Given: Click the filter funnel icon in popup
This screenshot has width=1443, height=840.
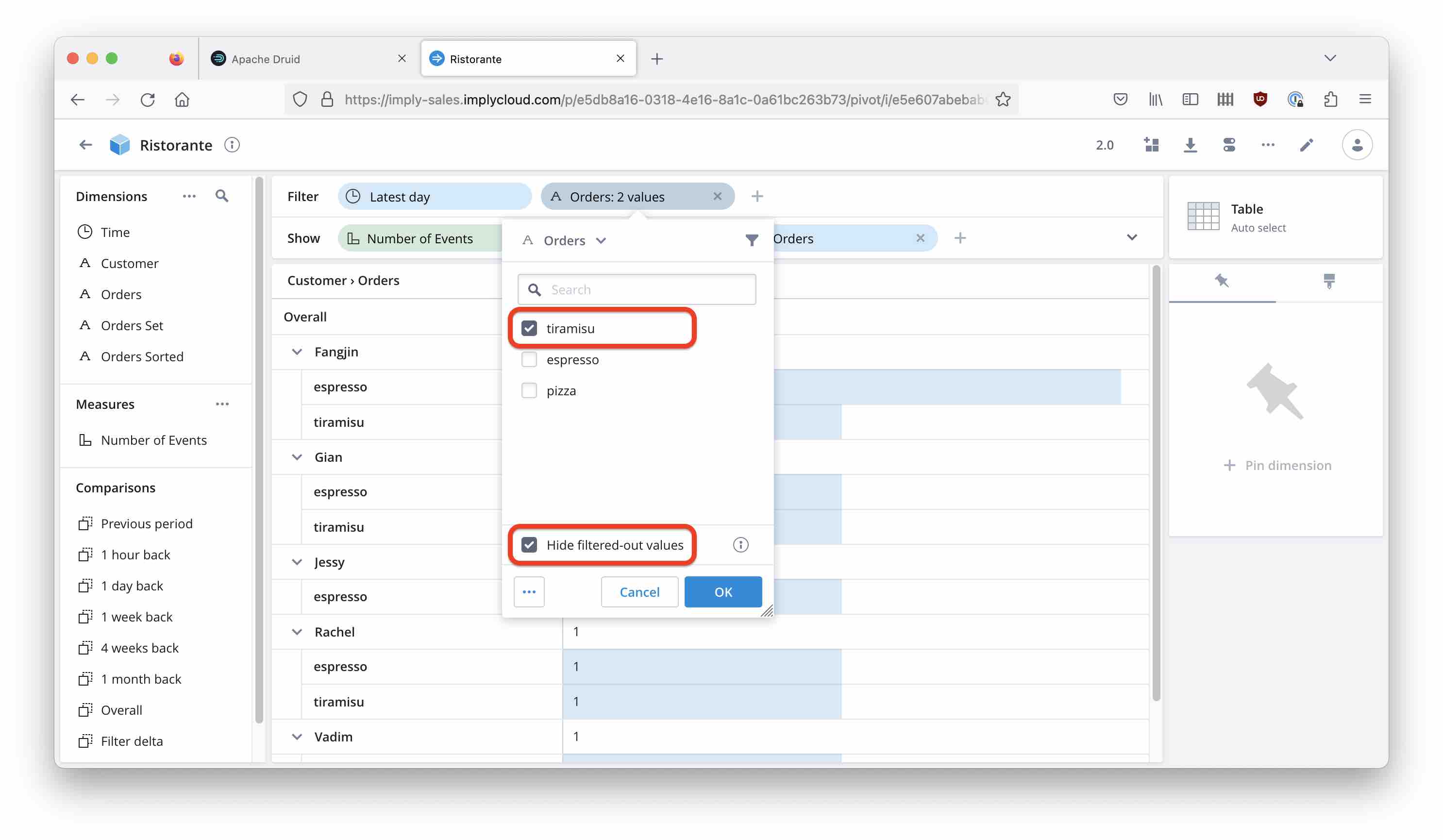Looking at the screenshot, I should [x=751, y=240].
